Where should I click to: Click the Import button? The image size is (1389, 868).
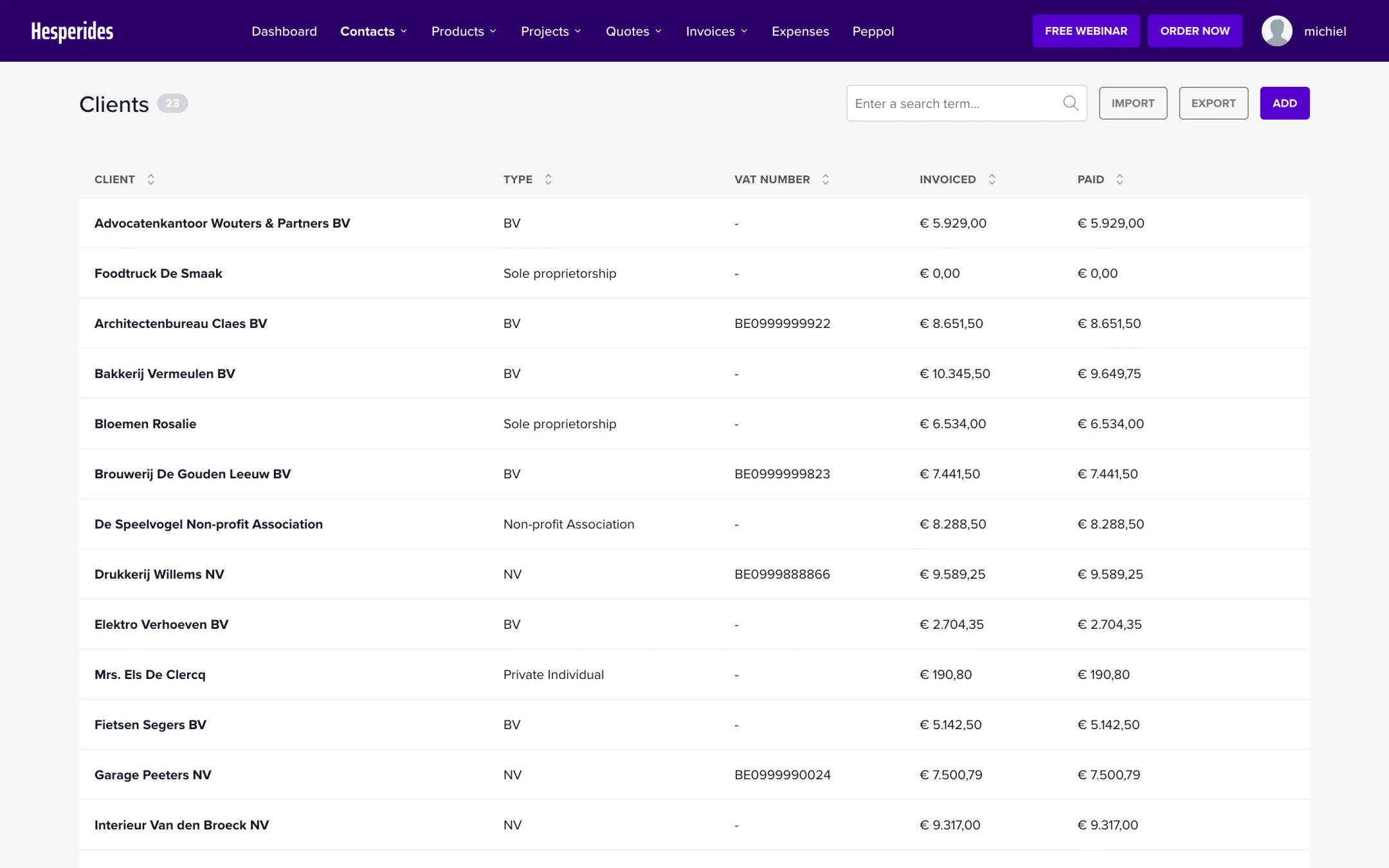point(1132,103)
